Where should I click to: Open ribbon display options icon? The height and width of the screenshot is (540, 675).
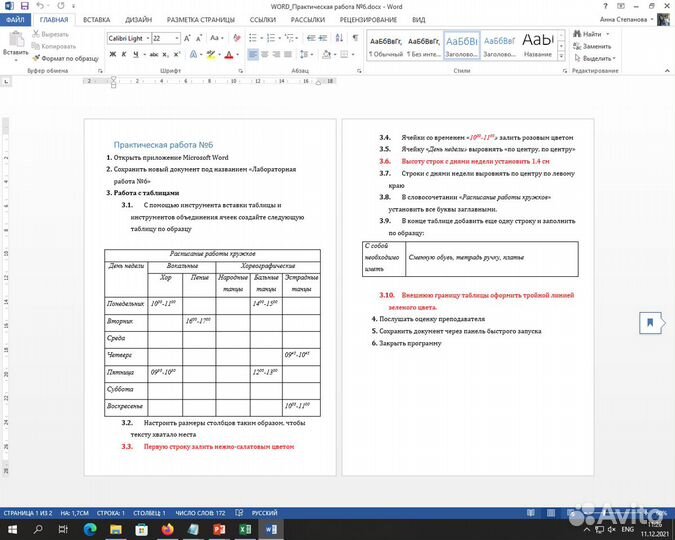(x=621, y=6)
